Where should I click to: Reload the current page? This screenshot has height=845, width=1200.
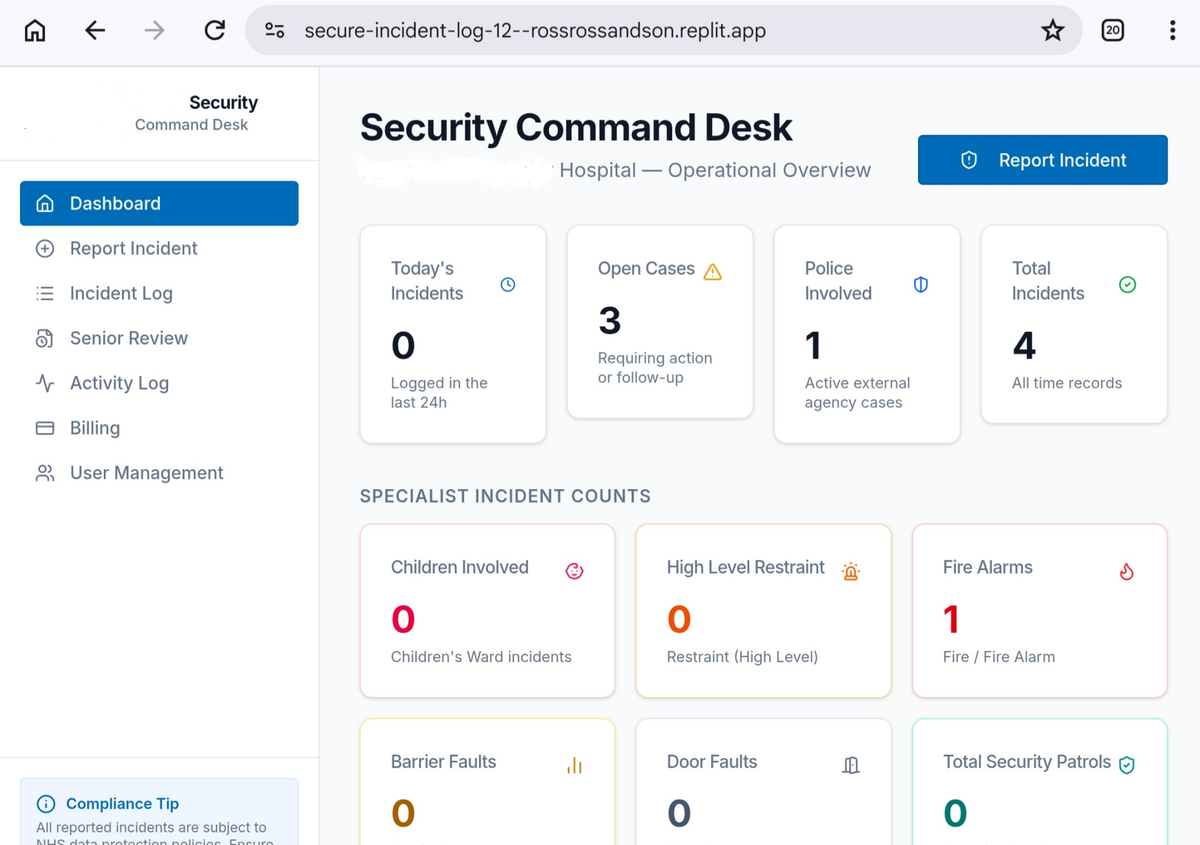(x=214, y=31)
